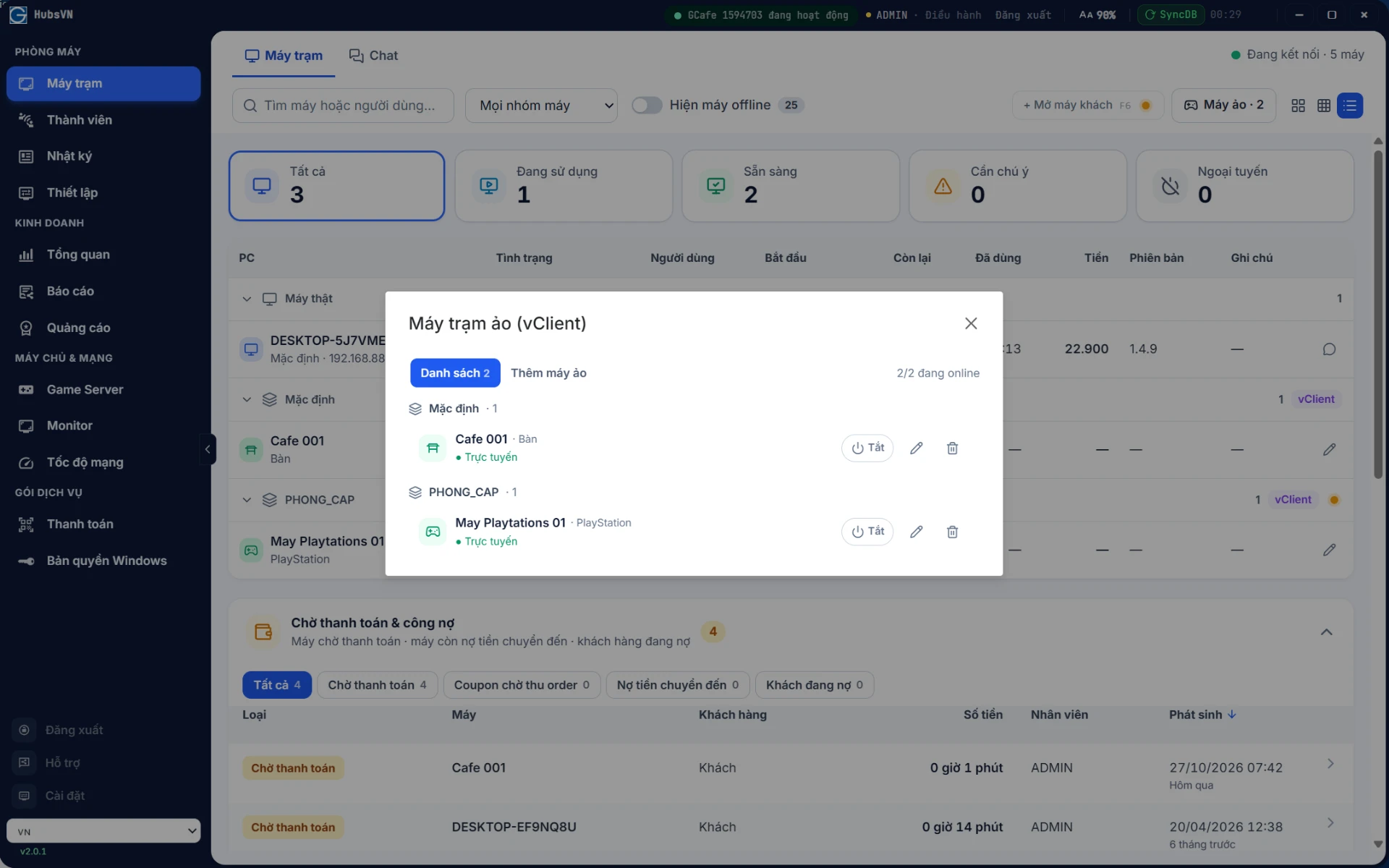1389x868 pixels.
Task: Click SyncDB status button
Action: 1171,14
